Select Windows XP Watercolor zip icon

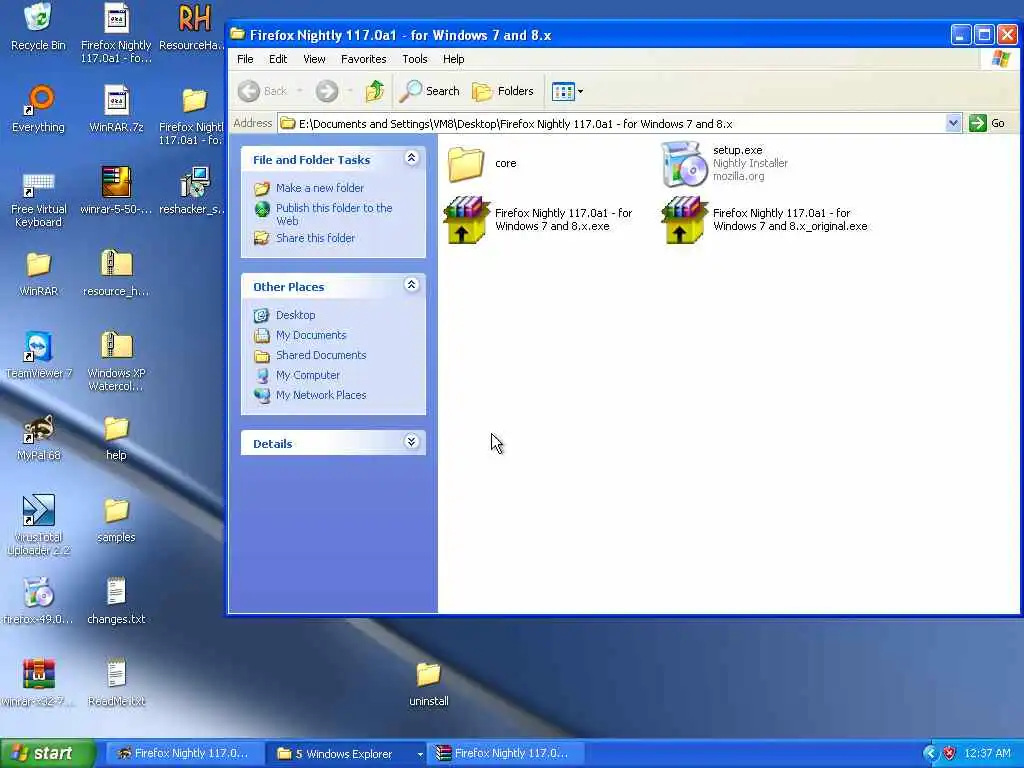[116, 361]
